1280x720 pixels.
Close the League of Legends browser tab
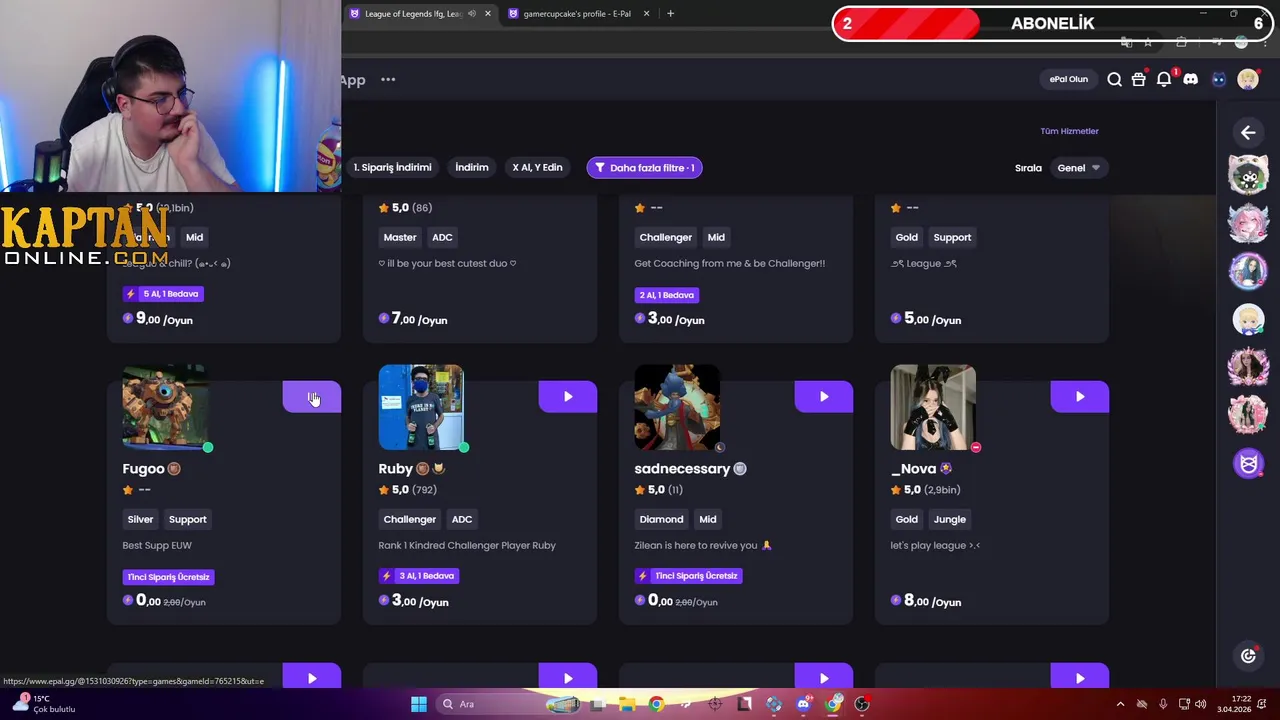point(487,14)
